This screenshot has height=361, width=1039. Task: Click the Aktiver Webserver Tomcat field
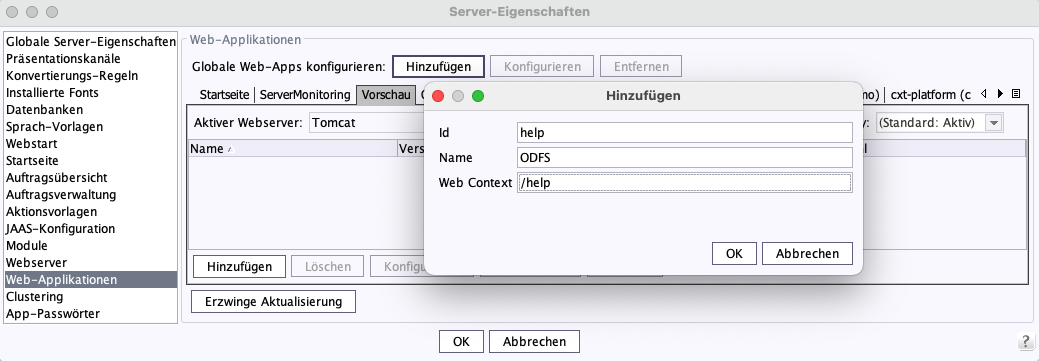coord(366,123)
